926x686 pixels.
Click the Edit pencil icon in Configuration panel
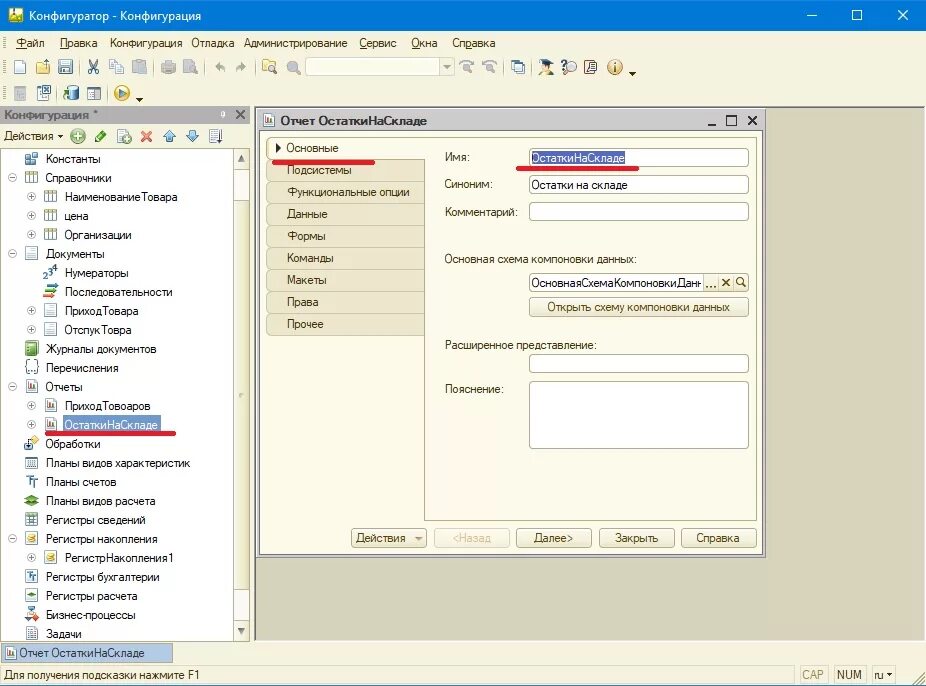pos(100,136)
